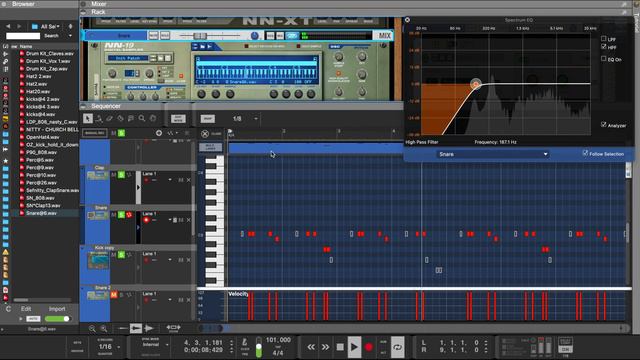Open the Internal sync mode dropdown
Screen dimensions: 640x360
click(x=167, y=344)
